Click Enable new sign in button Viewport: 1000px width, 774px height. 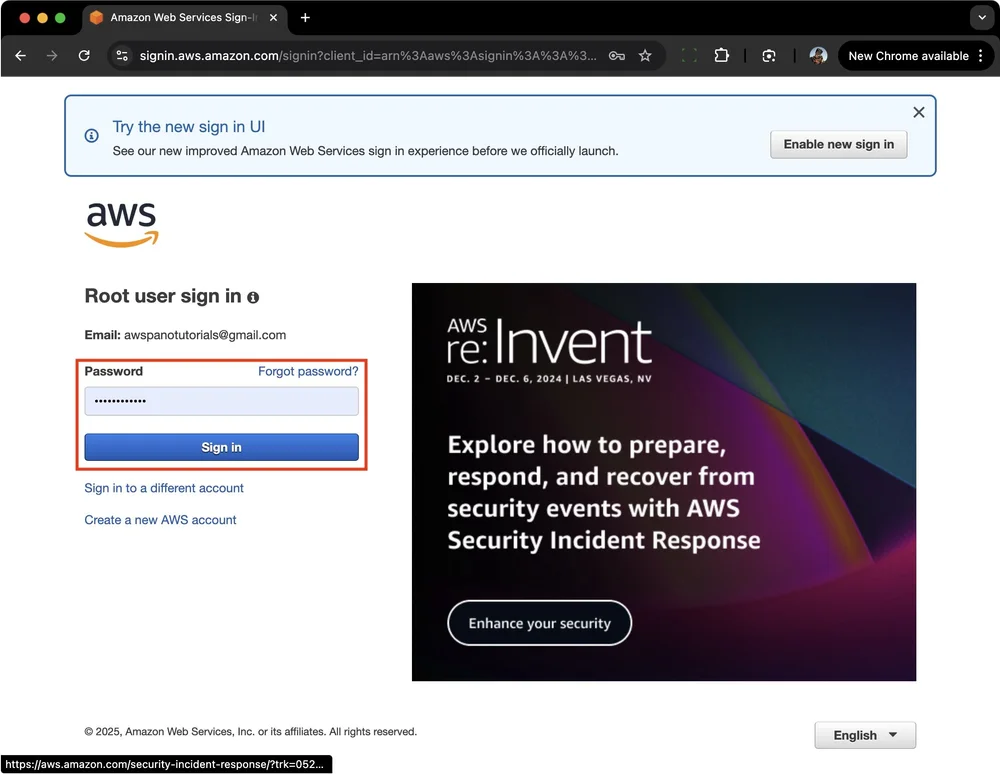pos(838,144)
